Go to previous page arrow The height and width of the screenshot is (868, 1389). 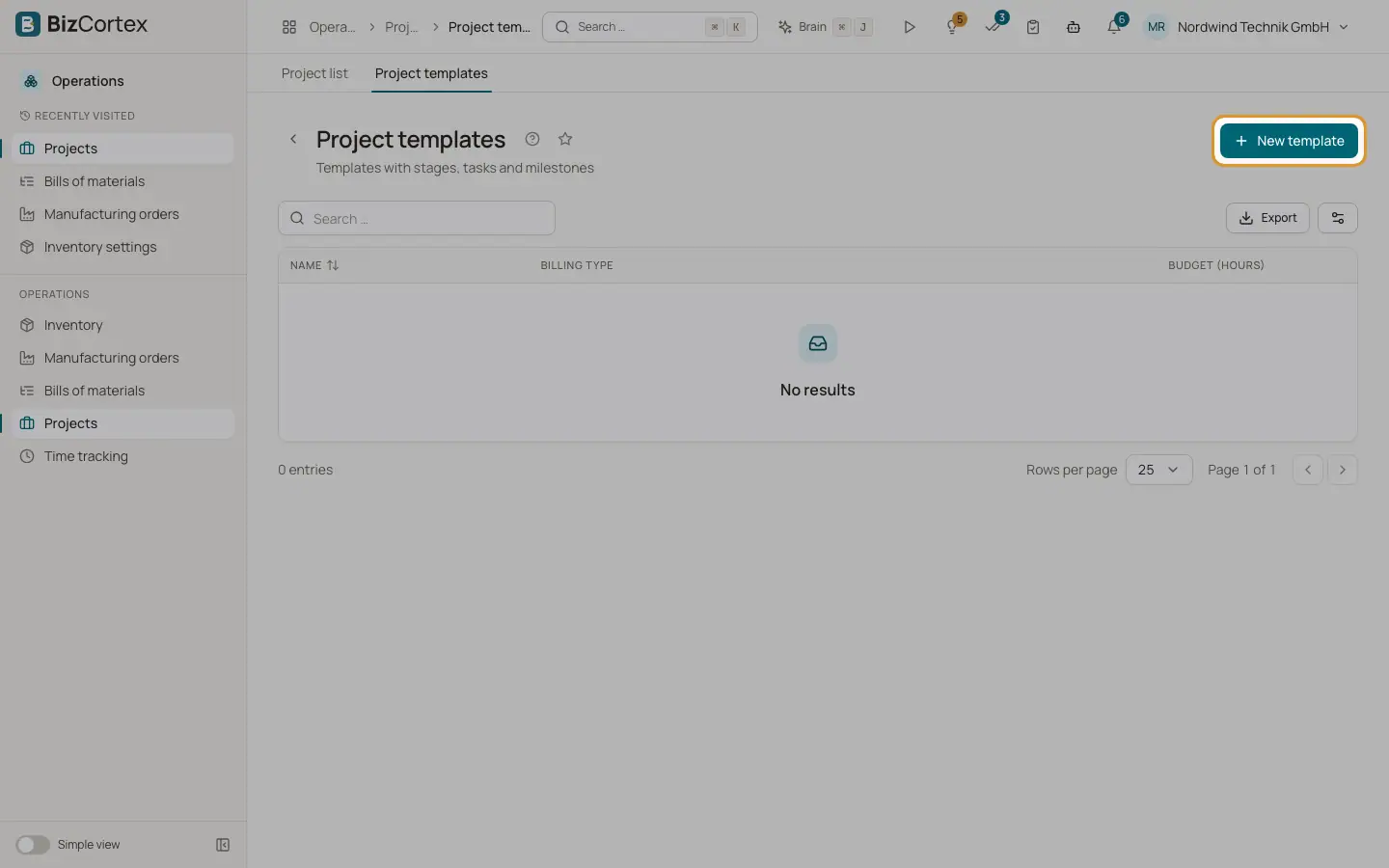(1308, 470)
